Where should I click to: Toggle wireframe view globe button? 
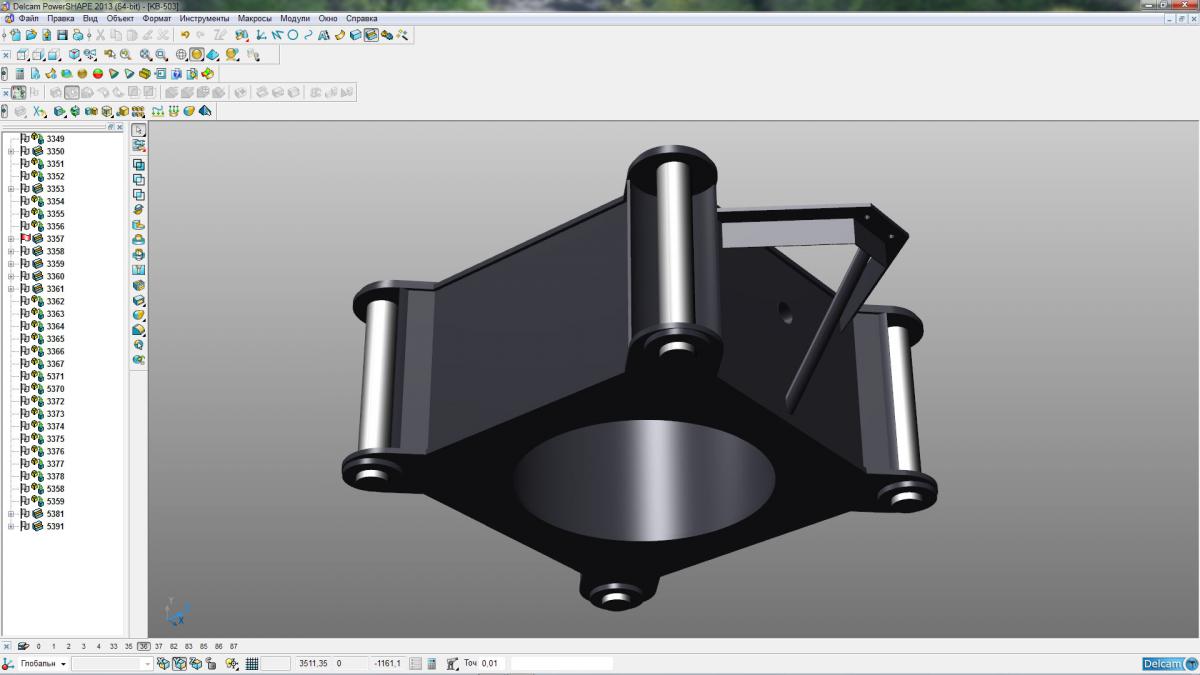coord(181,54)
